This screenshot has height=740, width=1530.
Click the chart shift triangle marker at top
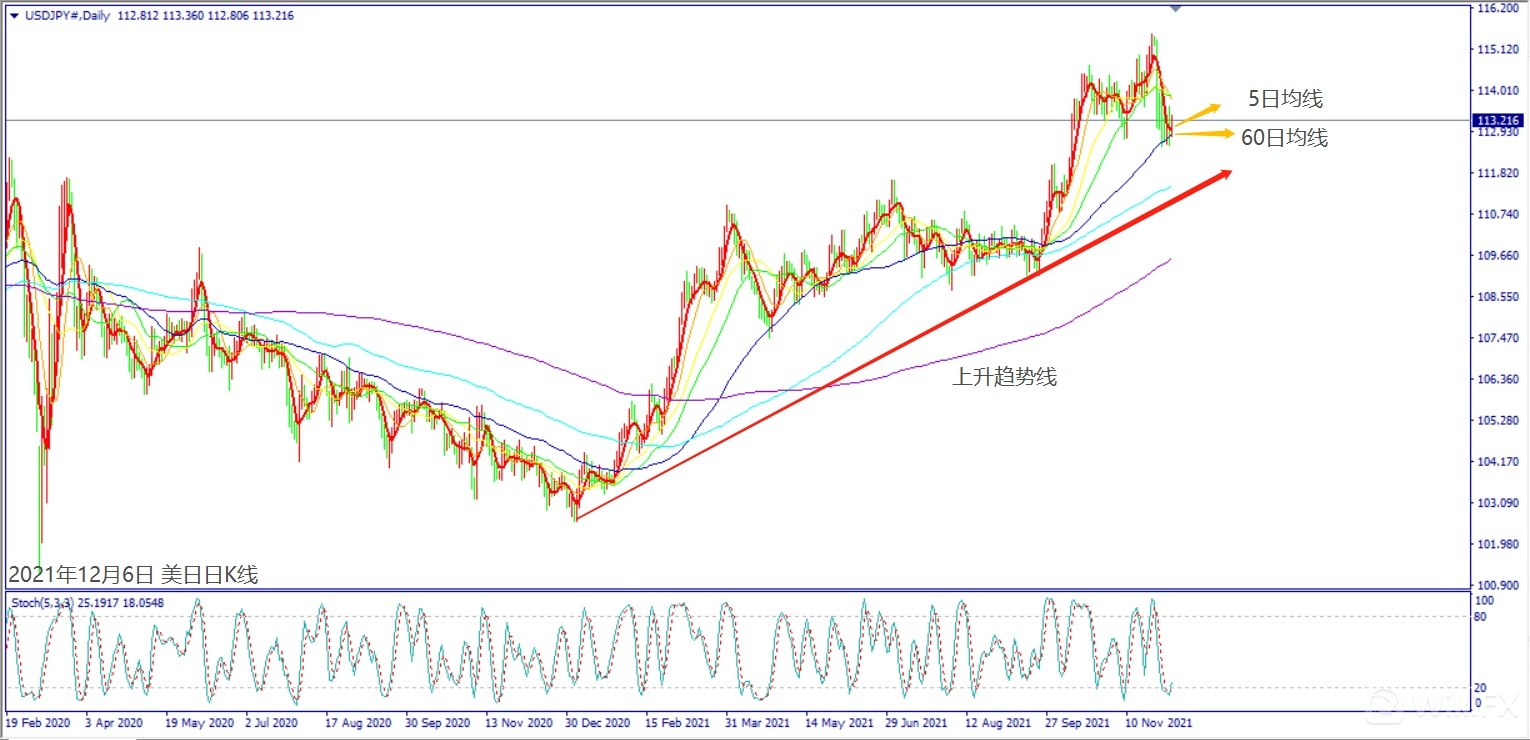pos(1176,8)
